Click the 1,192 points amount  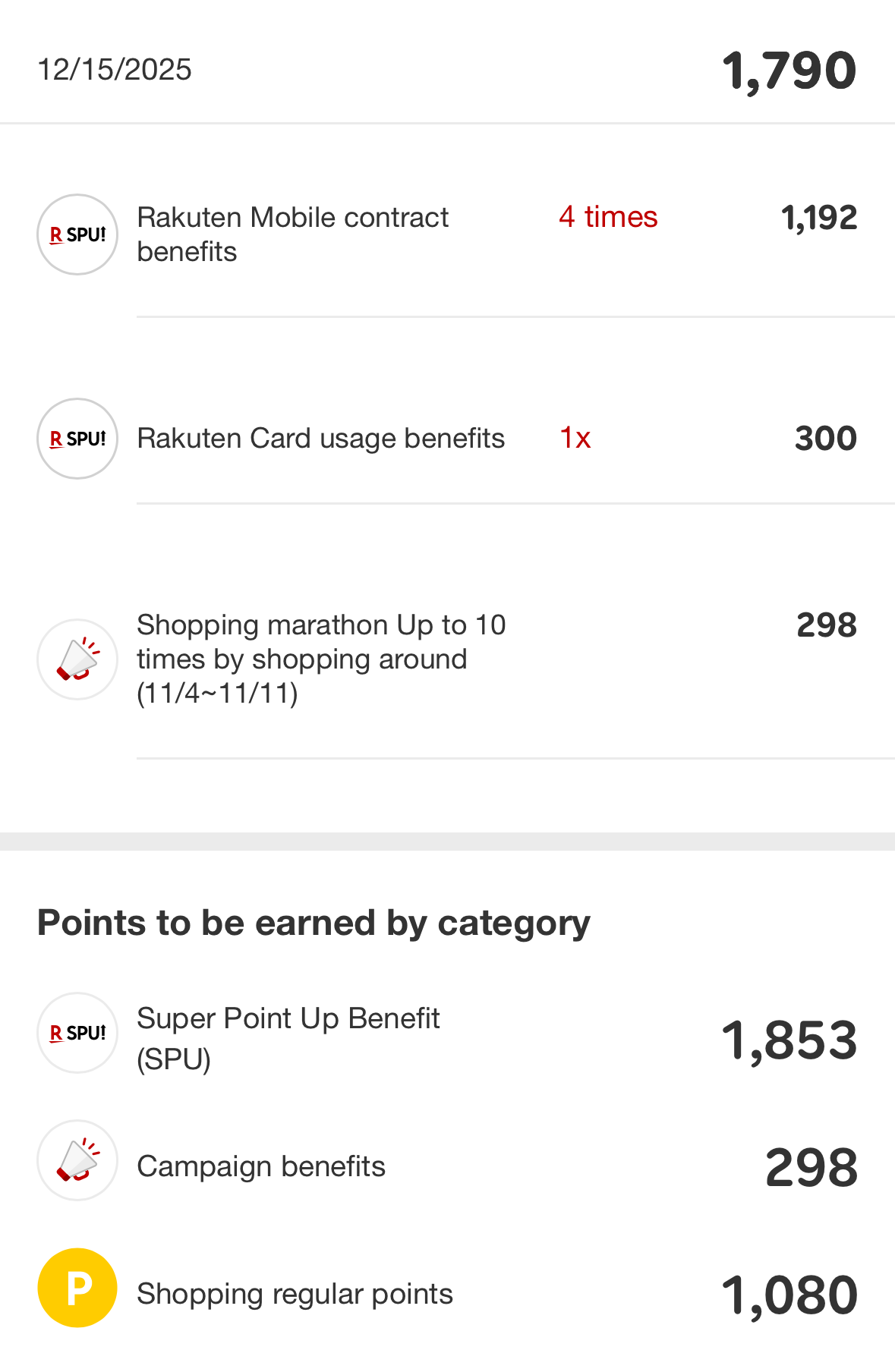(818, 218)
